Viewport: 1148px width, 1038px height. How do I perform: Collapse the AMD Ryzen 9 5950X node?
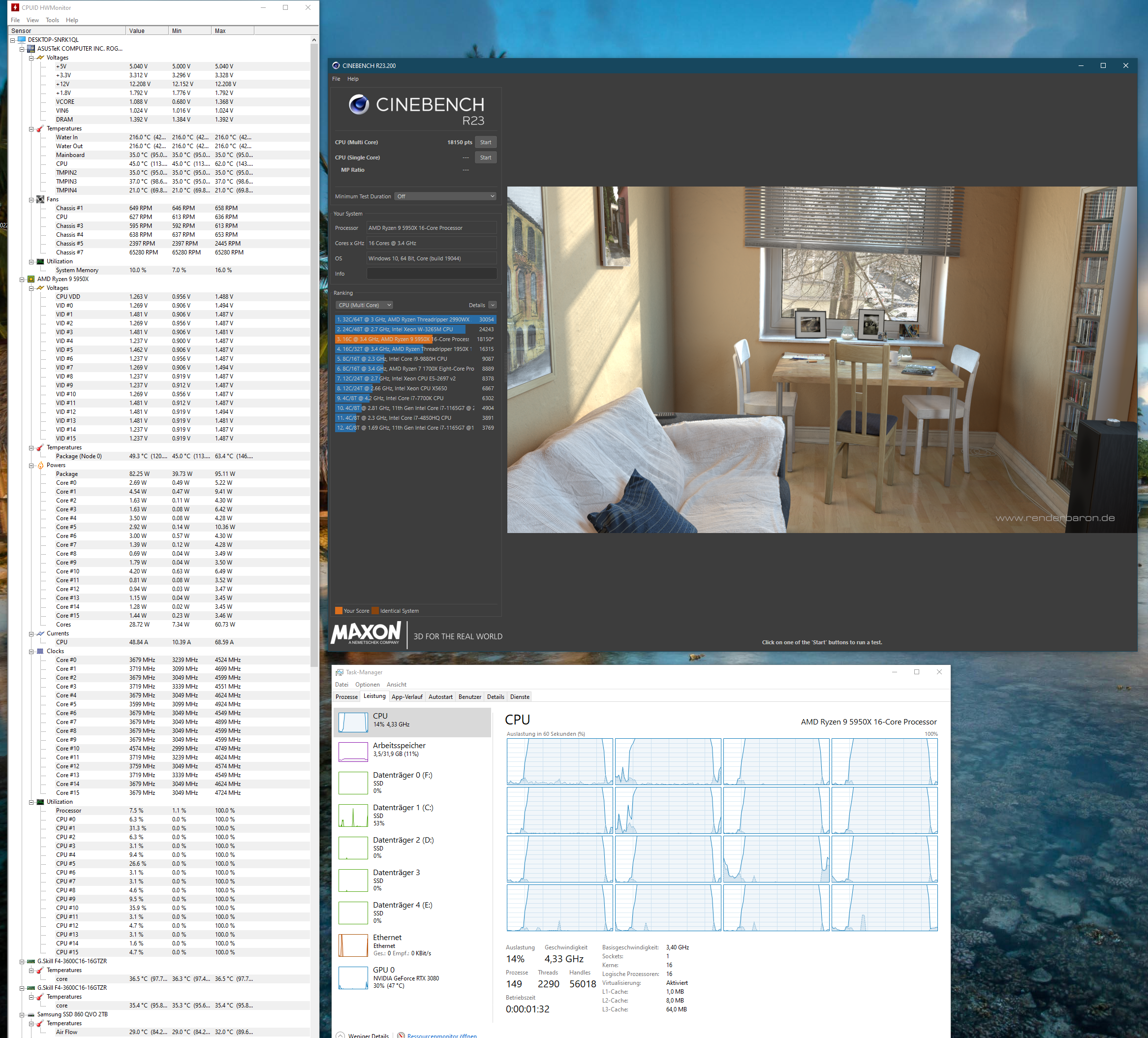[22, 279]
